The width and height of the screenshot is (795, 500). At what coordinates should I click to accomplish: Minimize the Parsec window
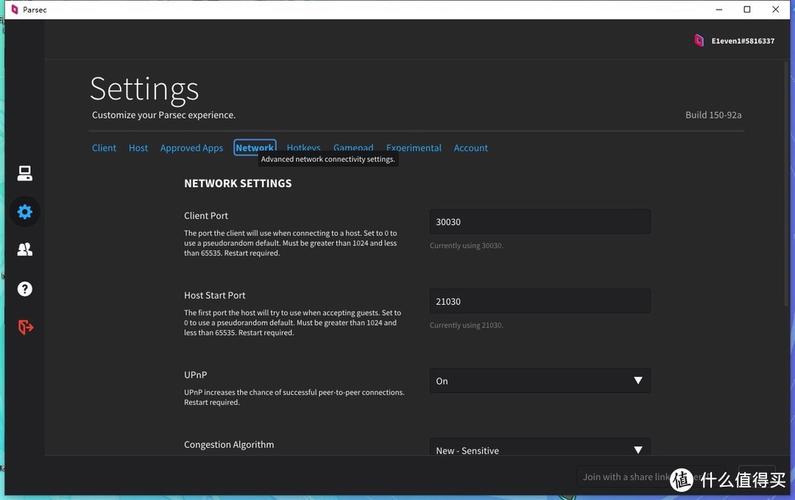point(719,10)
